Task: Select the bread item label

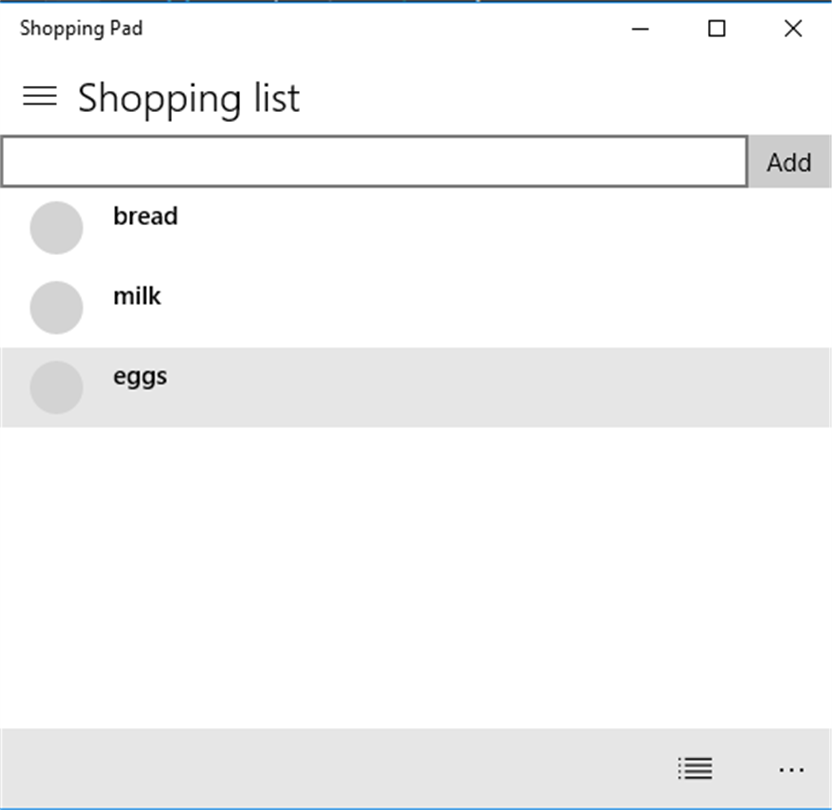Action: point(145,216)
